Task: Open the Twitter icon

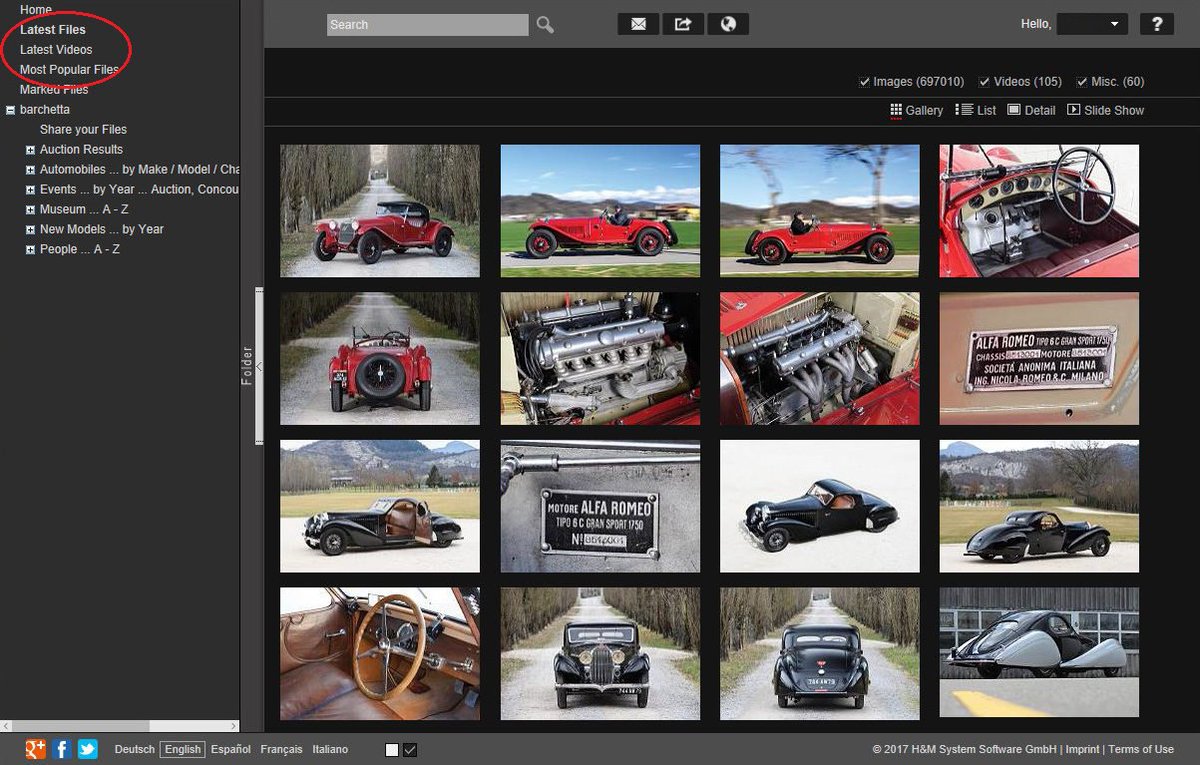Action: pyautogui.click(x=88, y=749)
